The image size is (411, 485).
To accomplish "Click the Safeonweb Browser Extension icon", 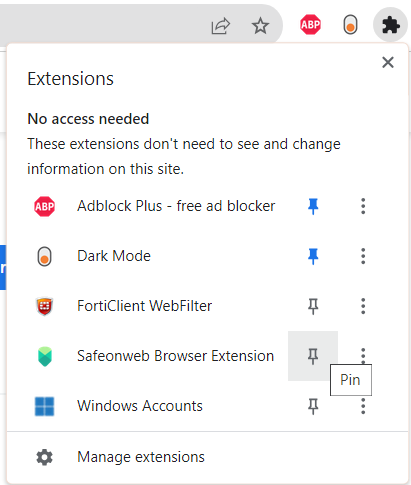I will 45,356.
